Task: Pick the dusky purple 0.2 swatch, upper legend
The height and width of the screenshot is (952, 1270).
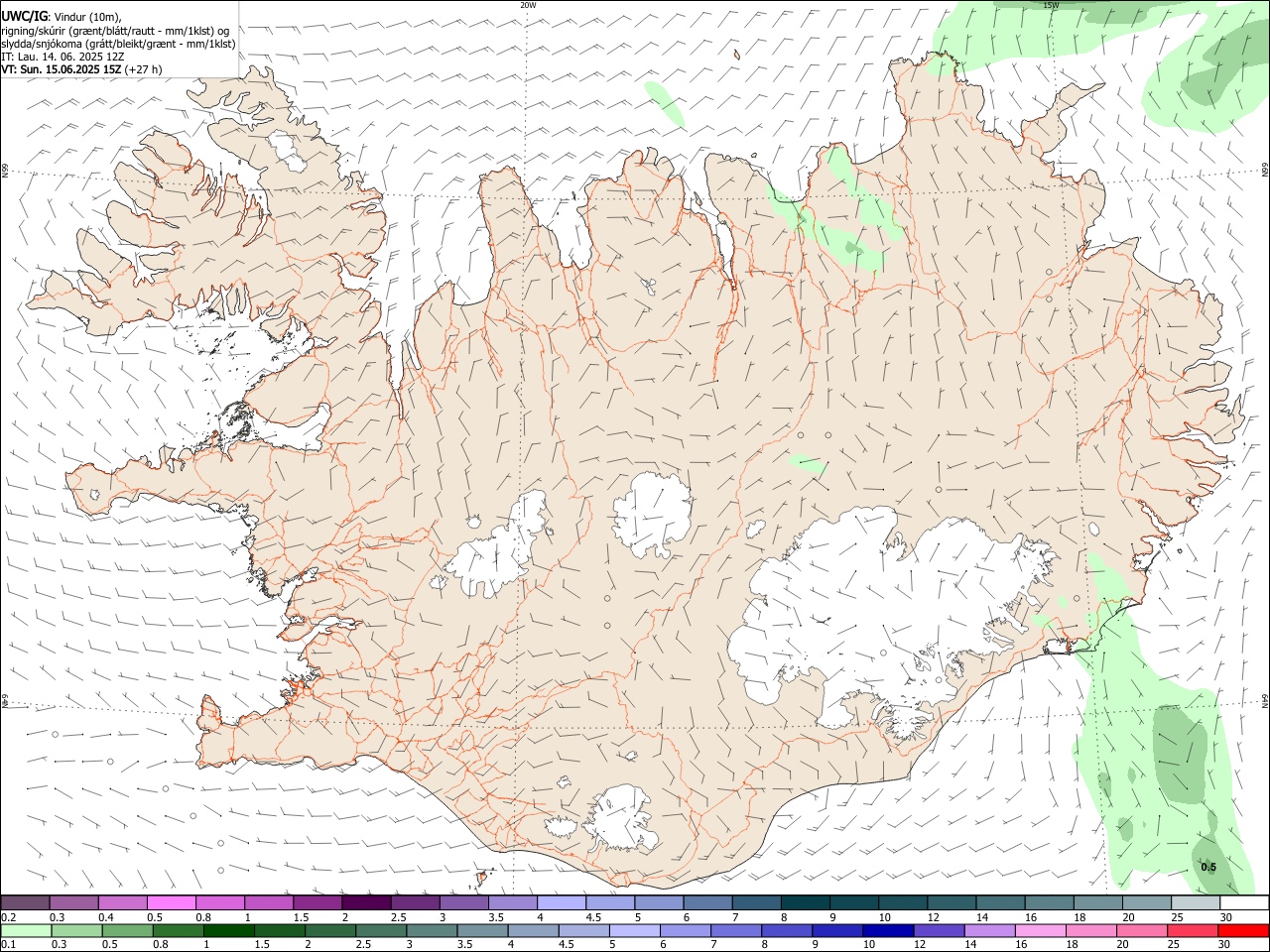Action: (26, 903)
